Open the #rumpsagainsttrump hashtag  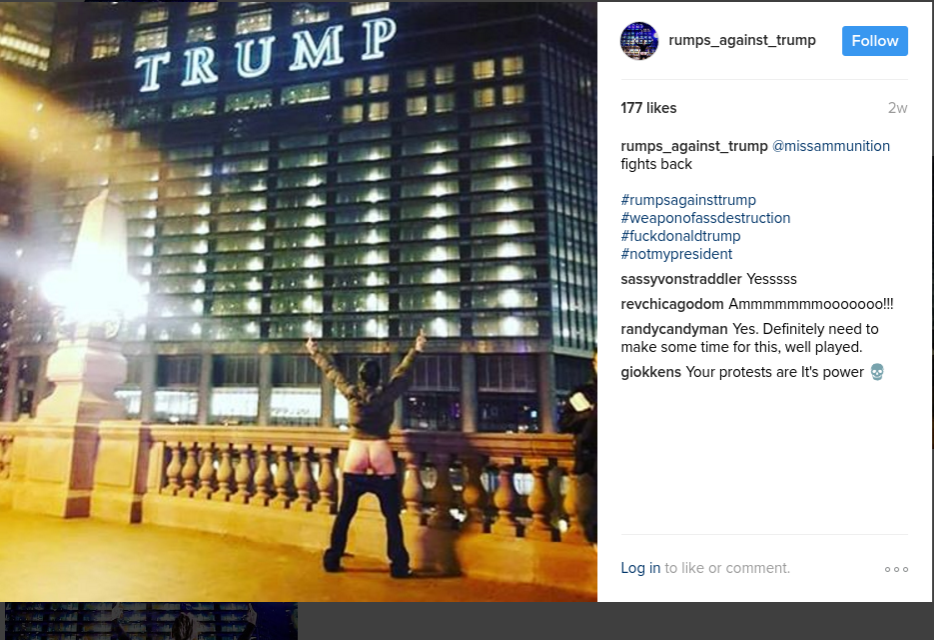[x=688, y=200]
